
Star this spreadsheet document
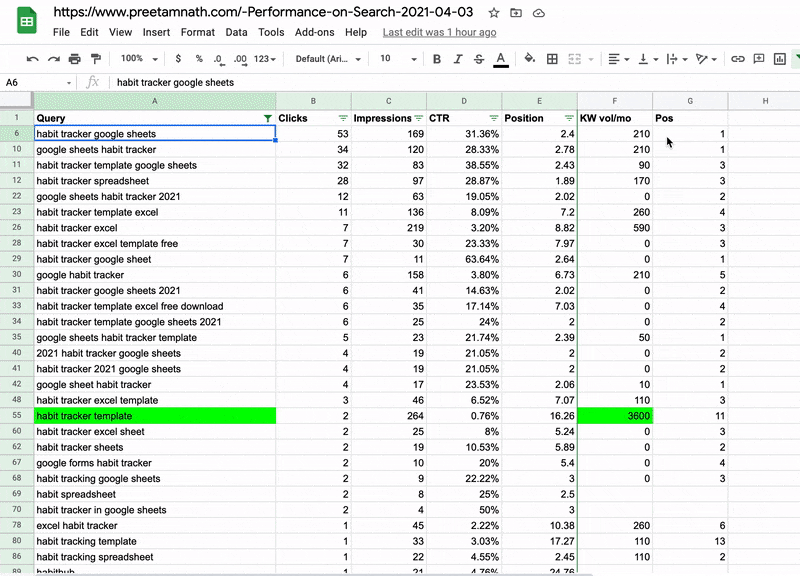coord(494,13)
